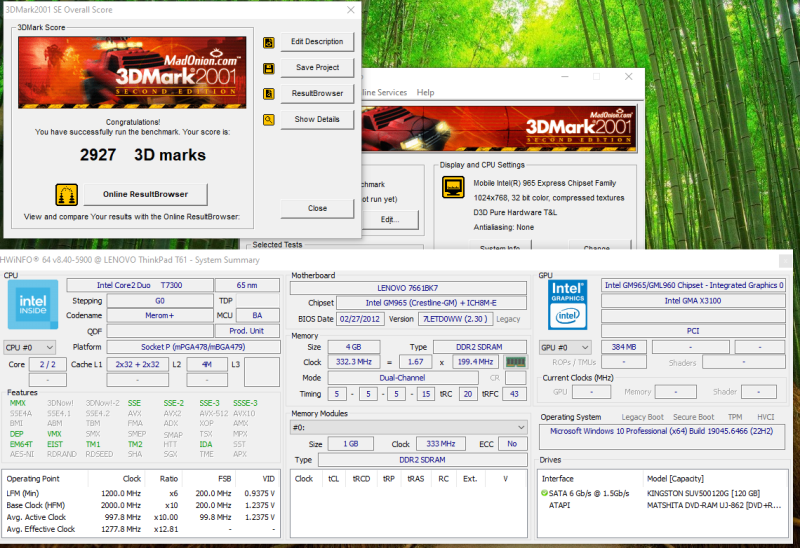The image size is (800, 548).
Task: Click Save Project button
Action: click(x=317, y=67)
